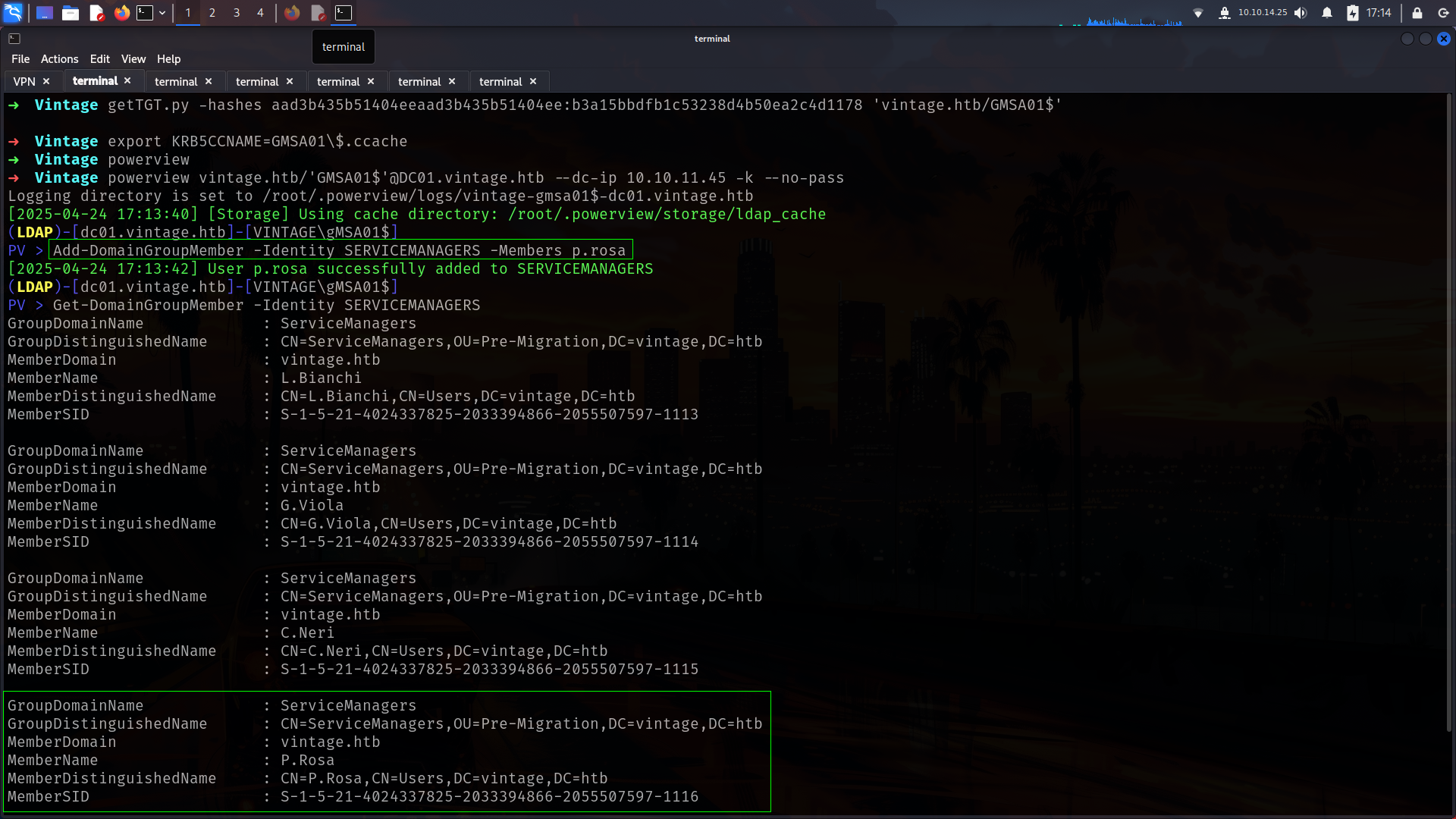Switch to workspace 2
The height and width of the screenshot is (819, 1456).
[x=212, y=12]
